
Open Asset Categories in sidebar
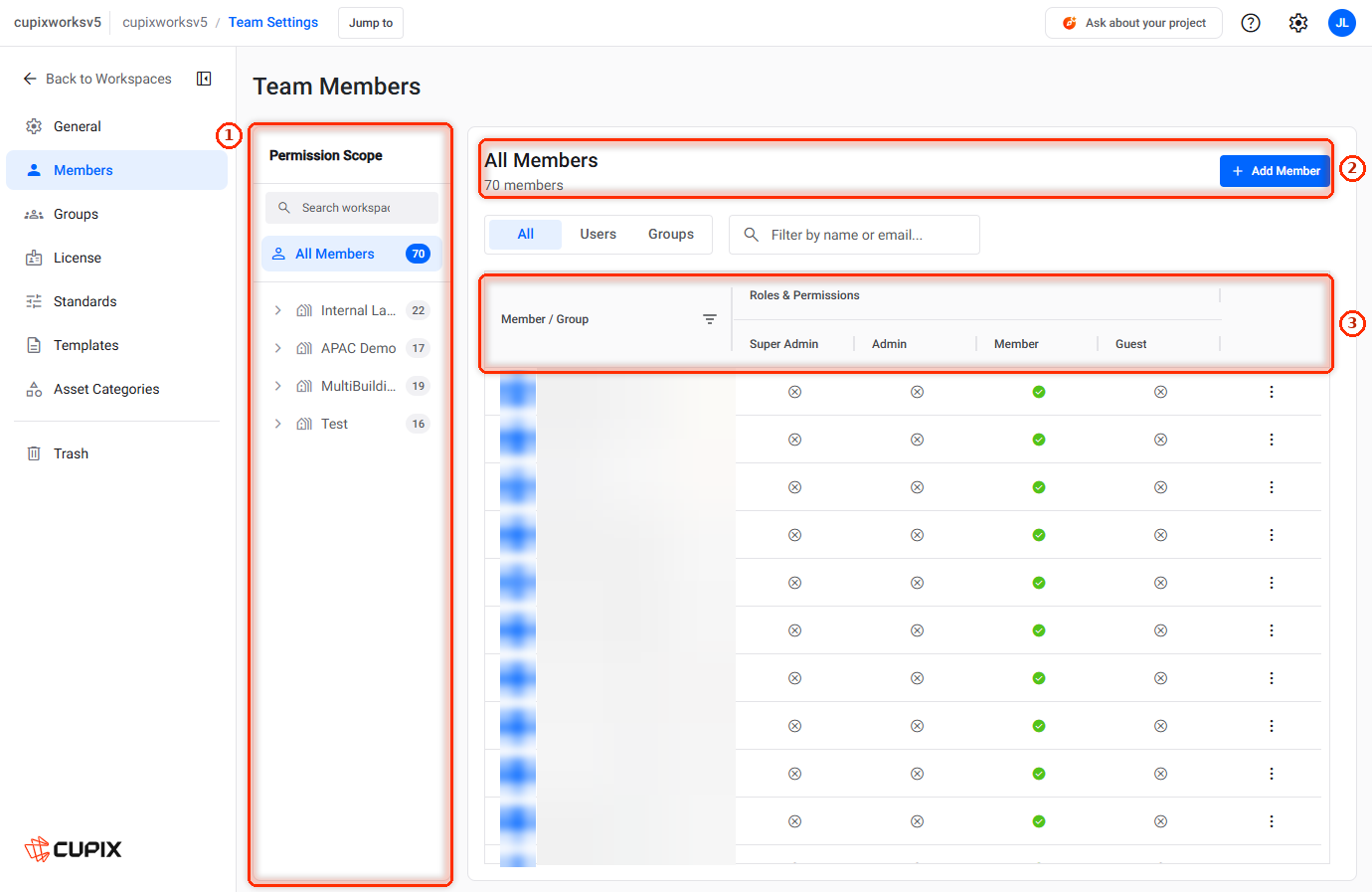click(x=116, y=389)
